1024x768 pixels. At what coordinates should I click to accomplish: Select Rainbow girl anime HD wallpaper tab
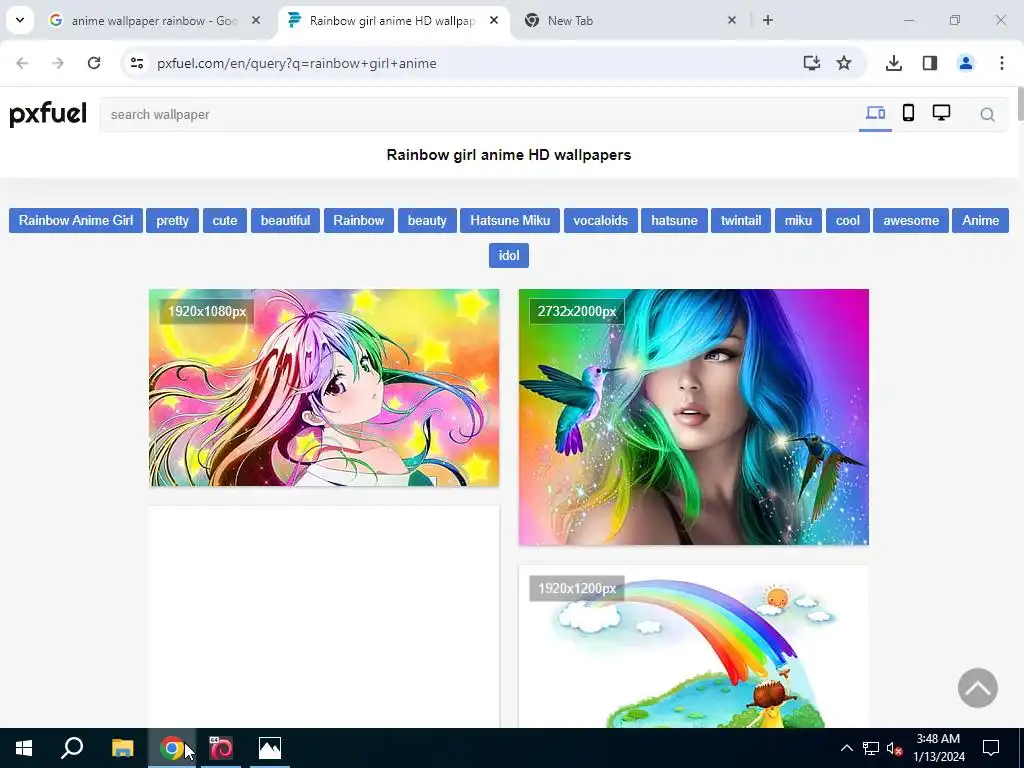(392, 20)
